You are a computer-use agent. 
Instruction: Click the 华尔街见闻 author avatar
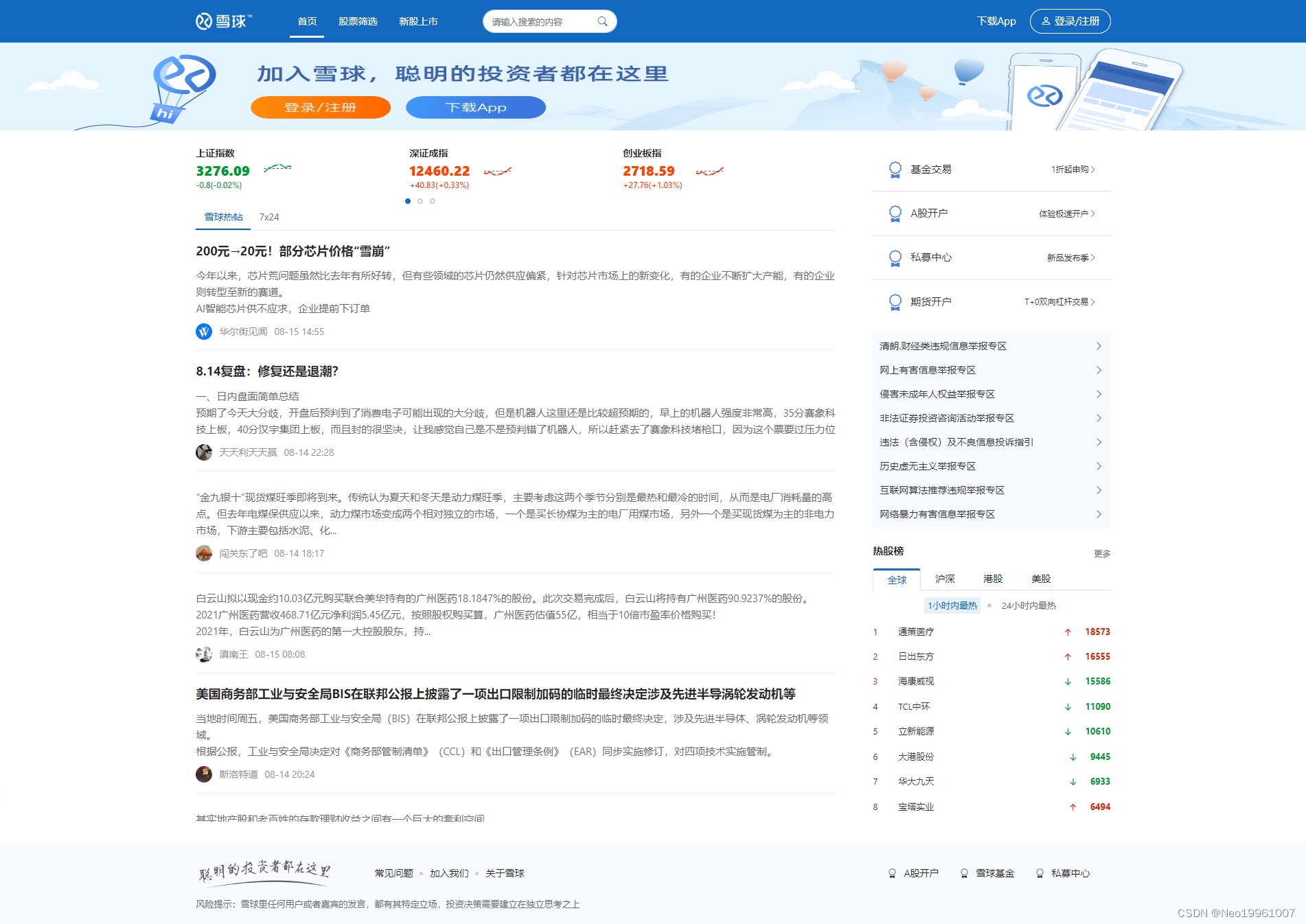[x=204, y=332]
